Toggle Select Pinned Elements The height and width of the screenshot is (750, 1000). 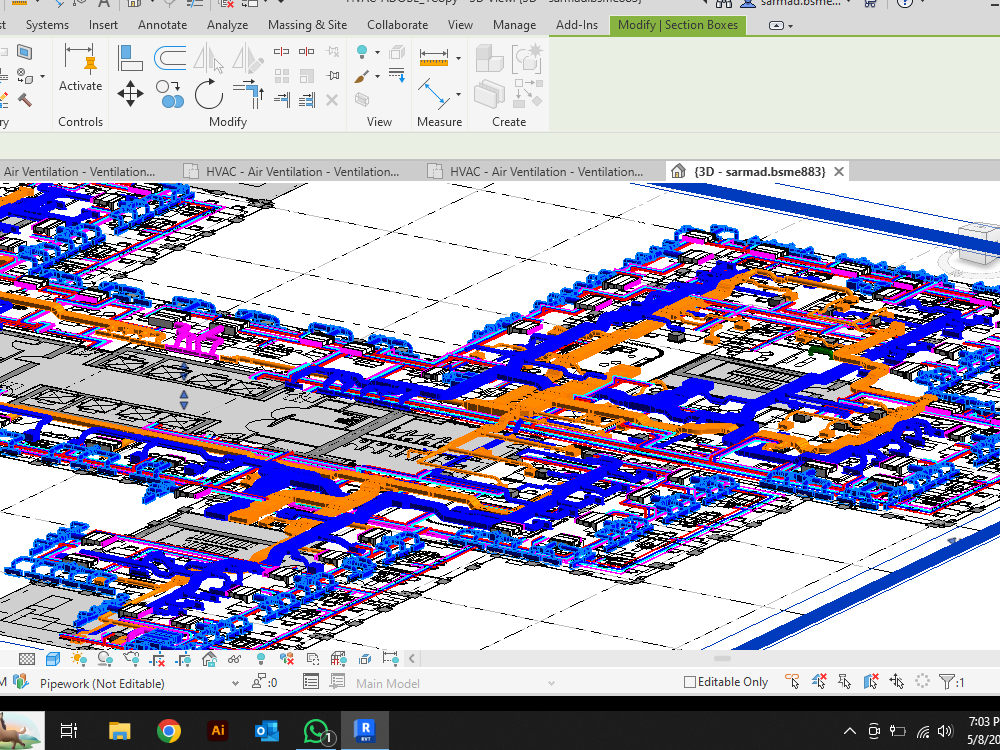coord(844,682)
